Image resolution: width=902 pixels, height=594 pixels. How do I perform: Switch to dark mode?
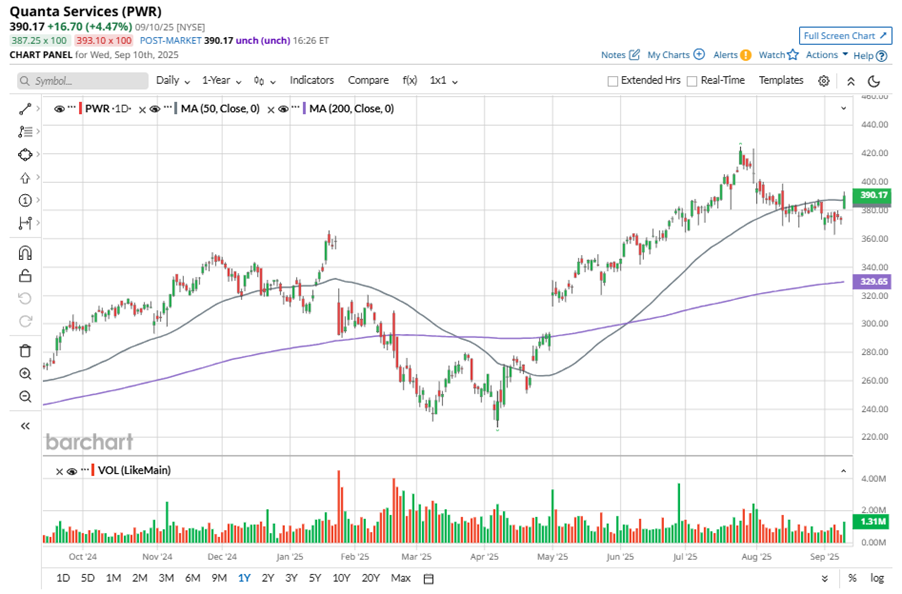(x=874, y=81)
